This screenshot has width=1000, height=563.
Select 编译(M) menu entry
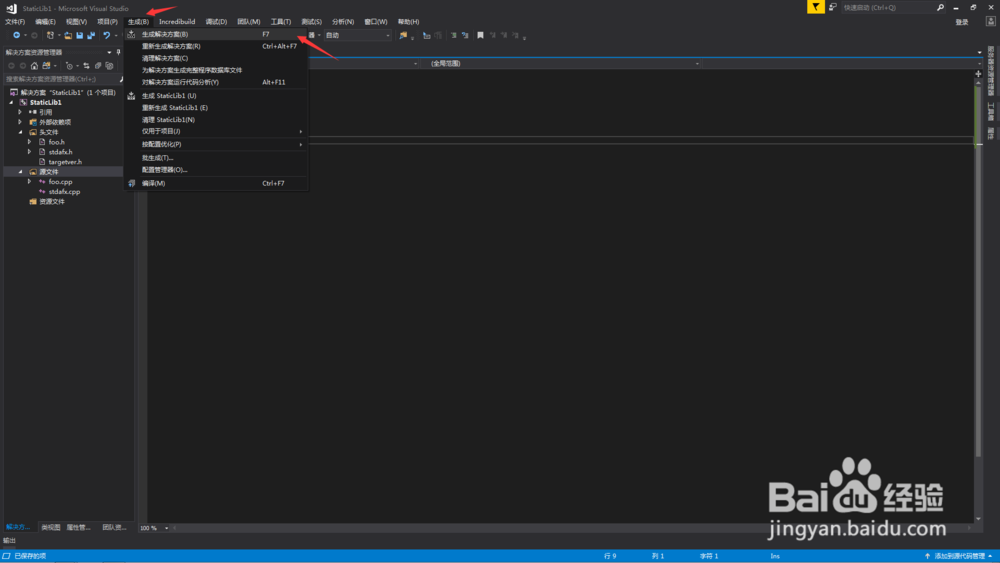point(216,183)
